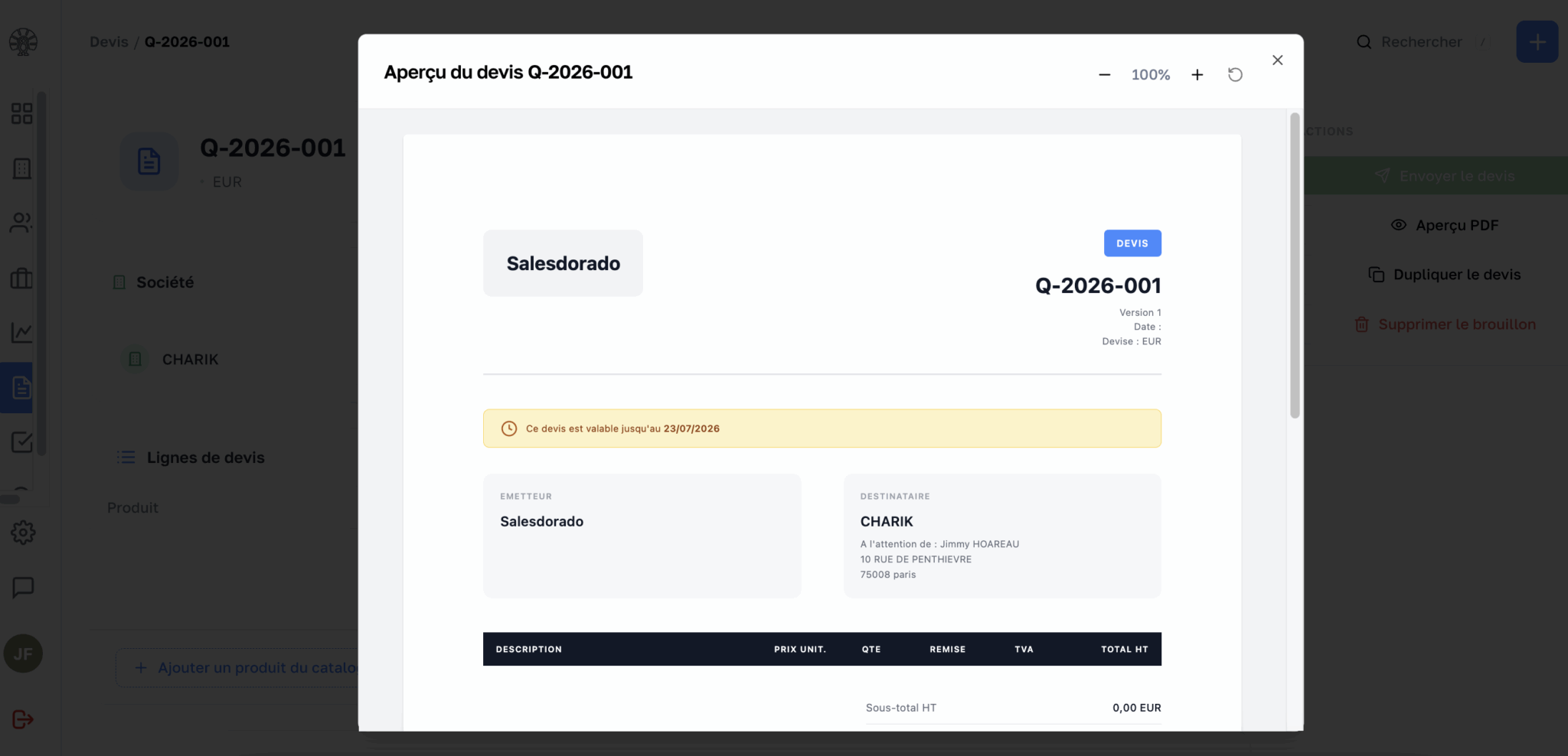The width and height of the screenshot is (1568, 756).
Task: Click the clock icon in validity banner
Action: tap(509, 429)
